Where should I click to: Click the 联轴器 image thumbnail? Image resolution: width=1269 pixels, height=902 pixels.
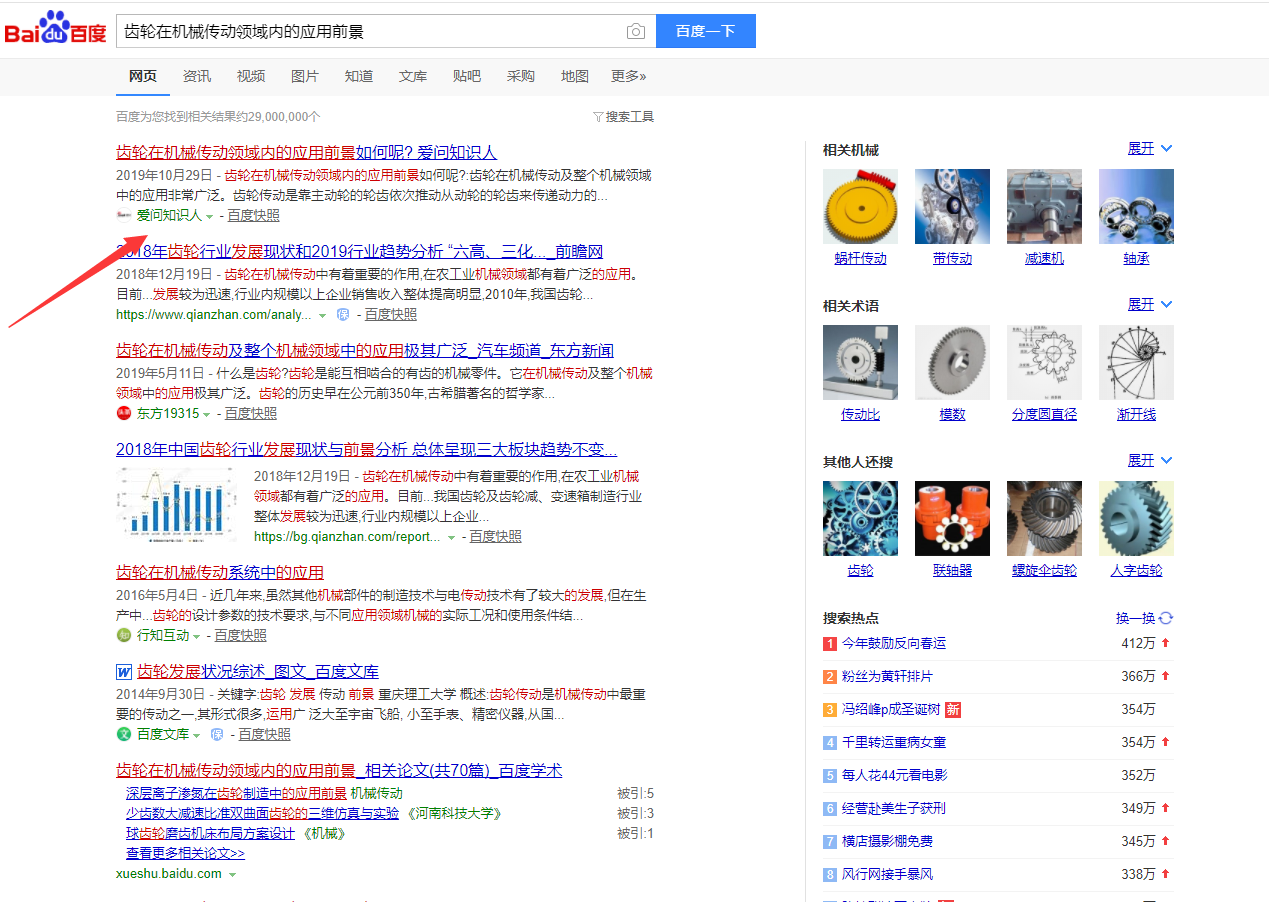click(952, 518)
